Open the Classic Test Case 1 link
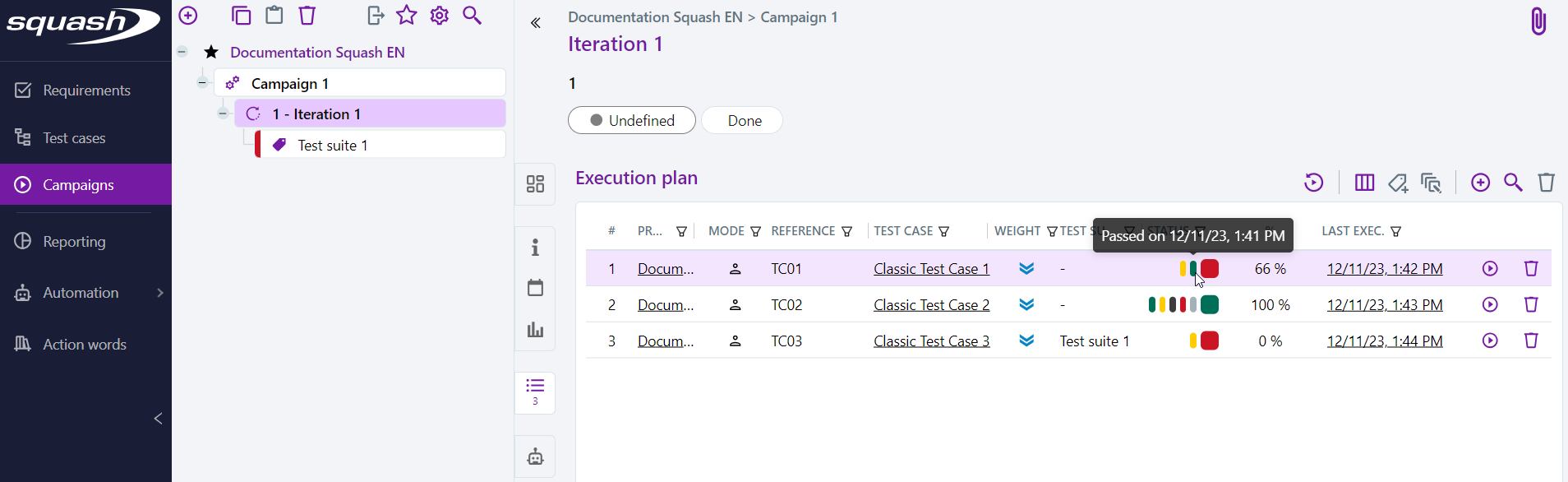Viewport: 1568px width, 482px height. (931, 269)
